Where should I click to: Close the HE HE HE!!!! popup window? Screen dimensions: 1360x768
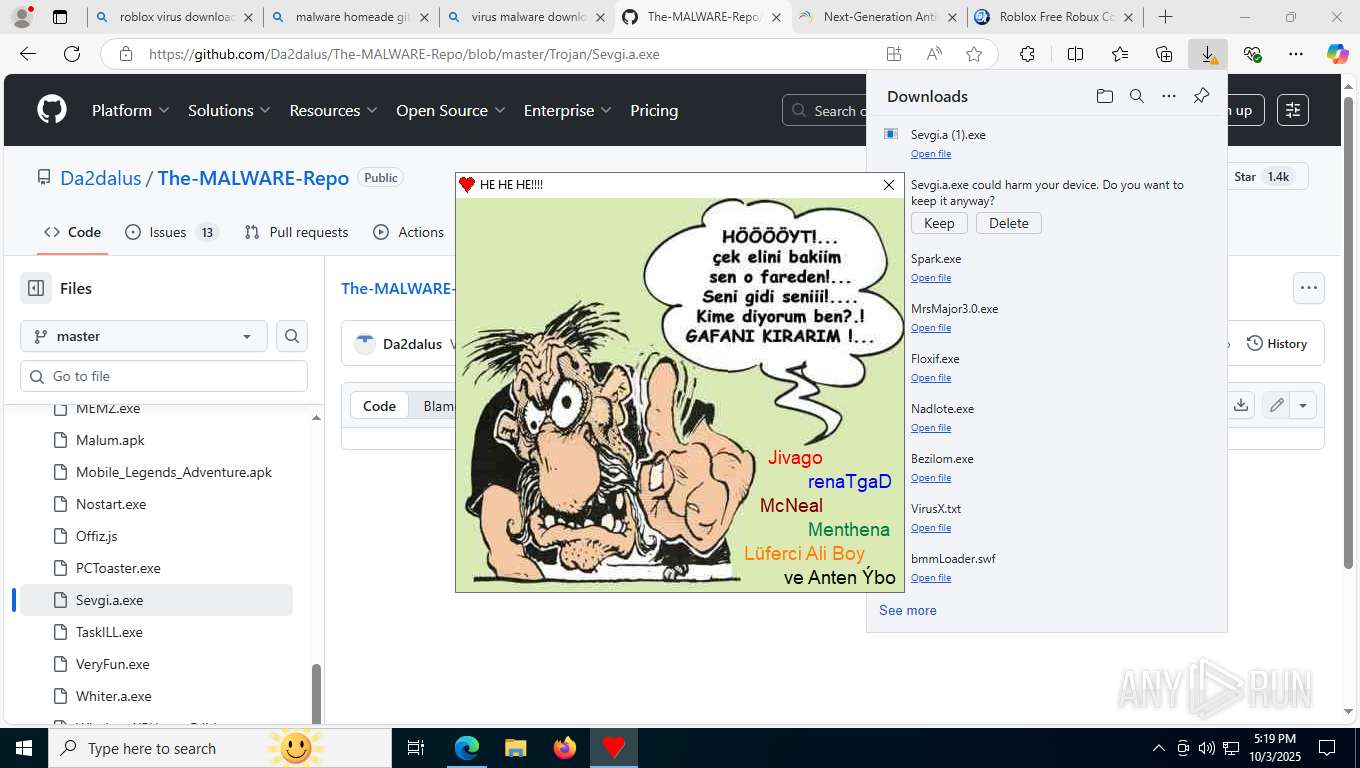[x=889, y=185]
